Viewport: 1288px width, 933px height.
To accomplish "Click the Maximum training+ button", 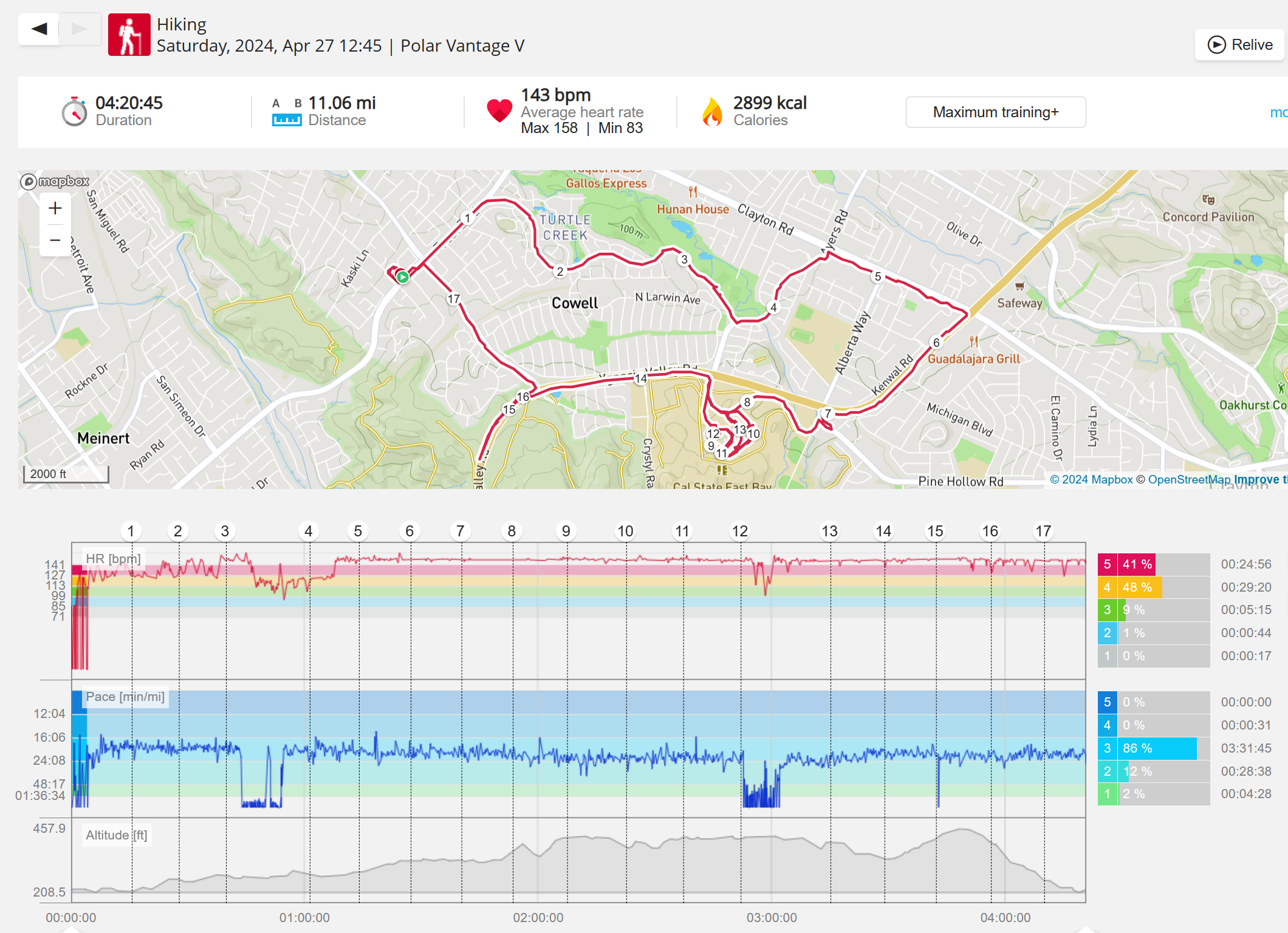I will tap(995, 112).
